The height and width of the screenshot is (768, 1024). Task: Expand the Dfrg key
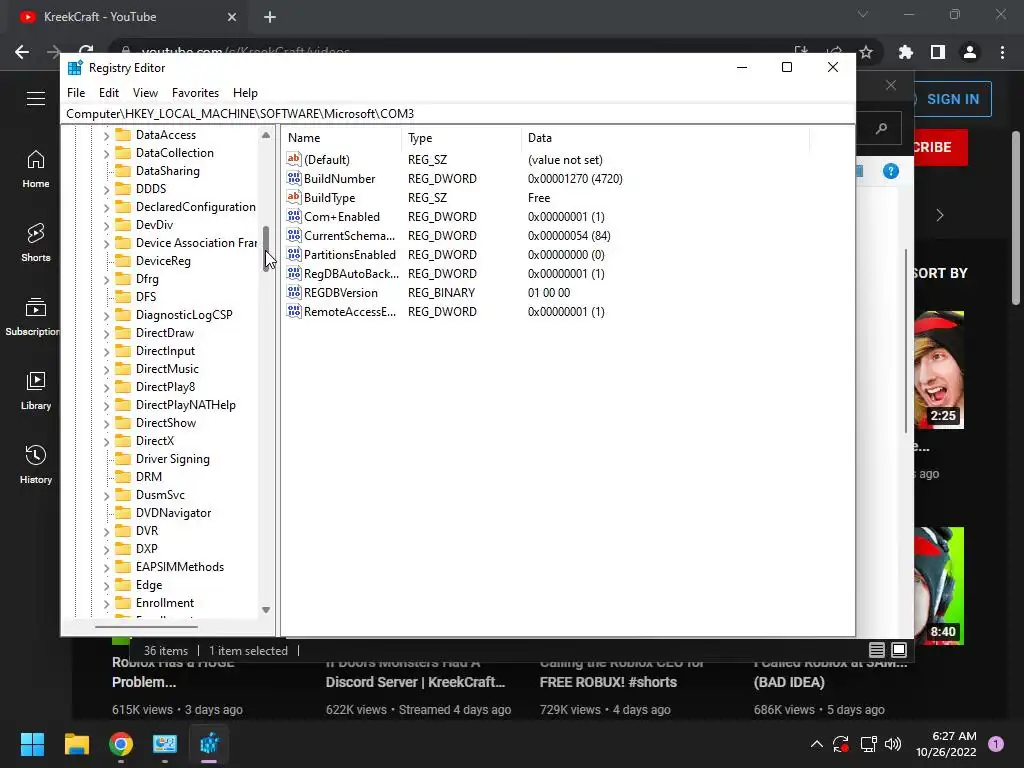(106, 280)
